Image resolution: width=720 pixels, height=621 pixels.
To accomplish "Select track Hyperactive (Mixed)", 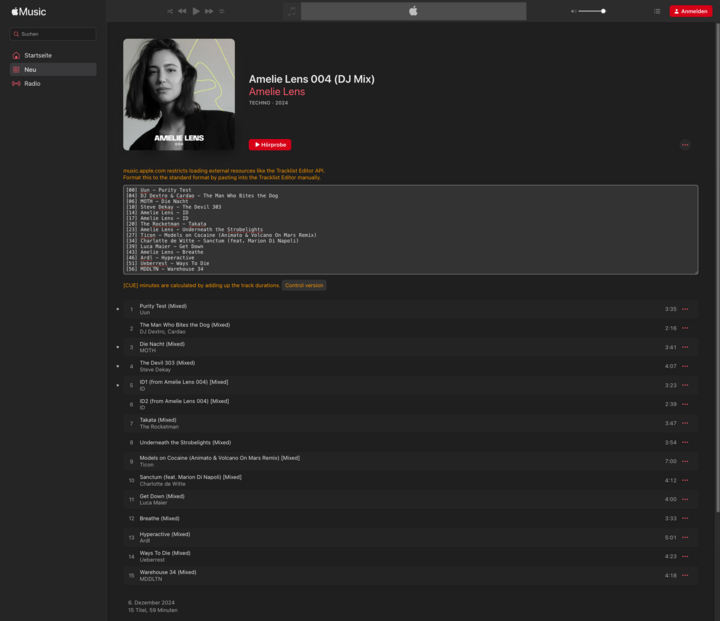I will [x=411, y=537].
